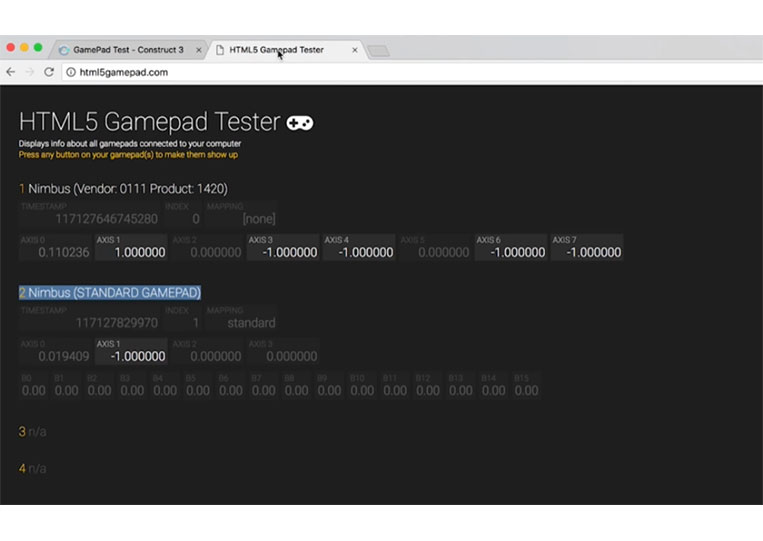Click the B3 button value cell
This screenshot has height=541, width=763.
coord(132,386)
